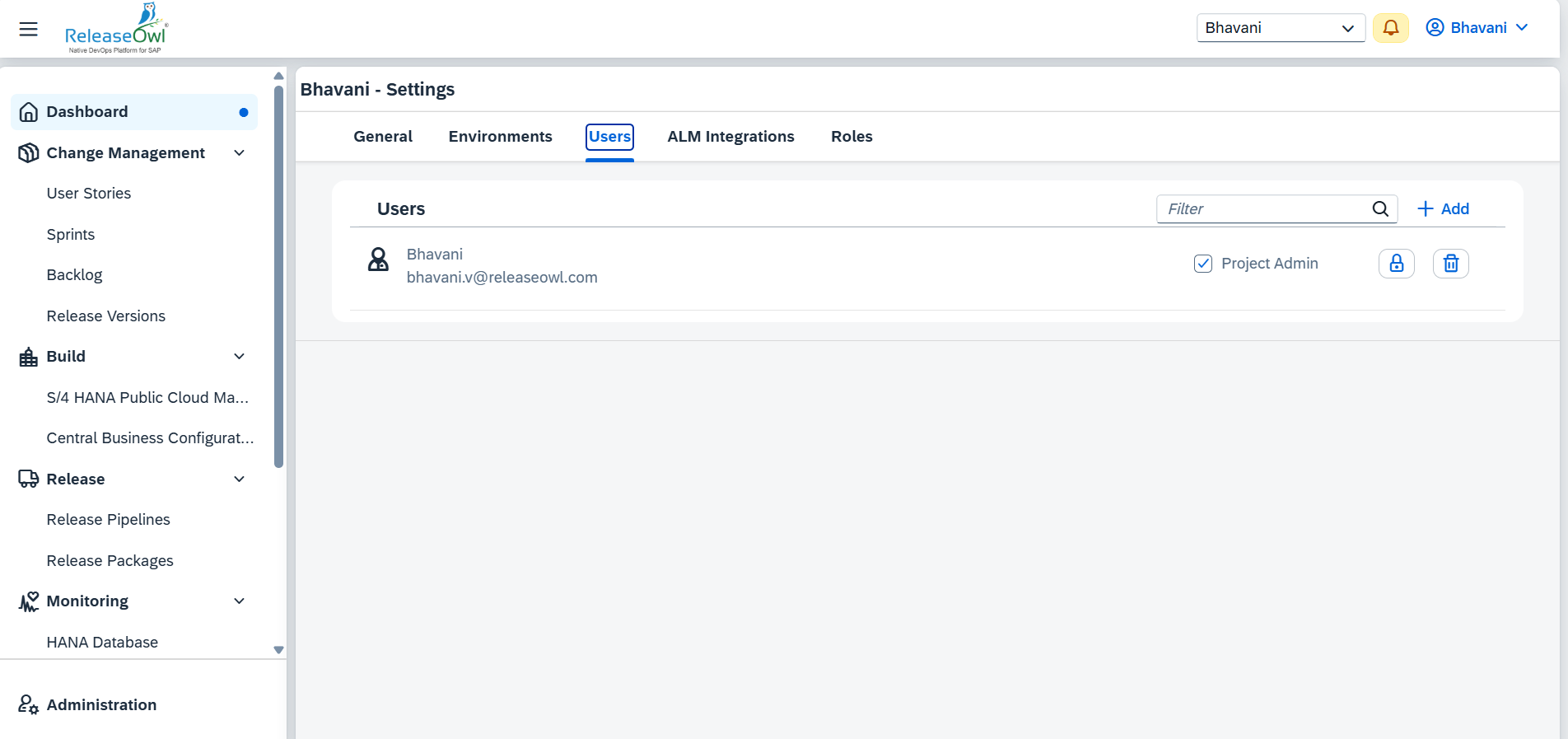The image size is (1568, 739).
Task: Open the ALM Integrations tab
Action: click(x=730, y=137)
